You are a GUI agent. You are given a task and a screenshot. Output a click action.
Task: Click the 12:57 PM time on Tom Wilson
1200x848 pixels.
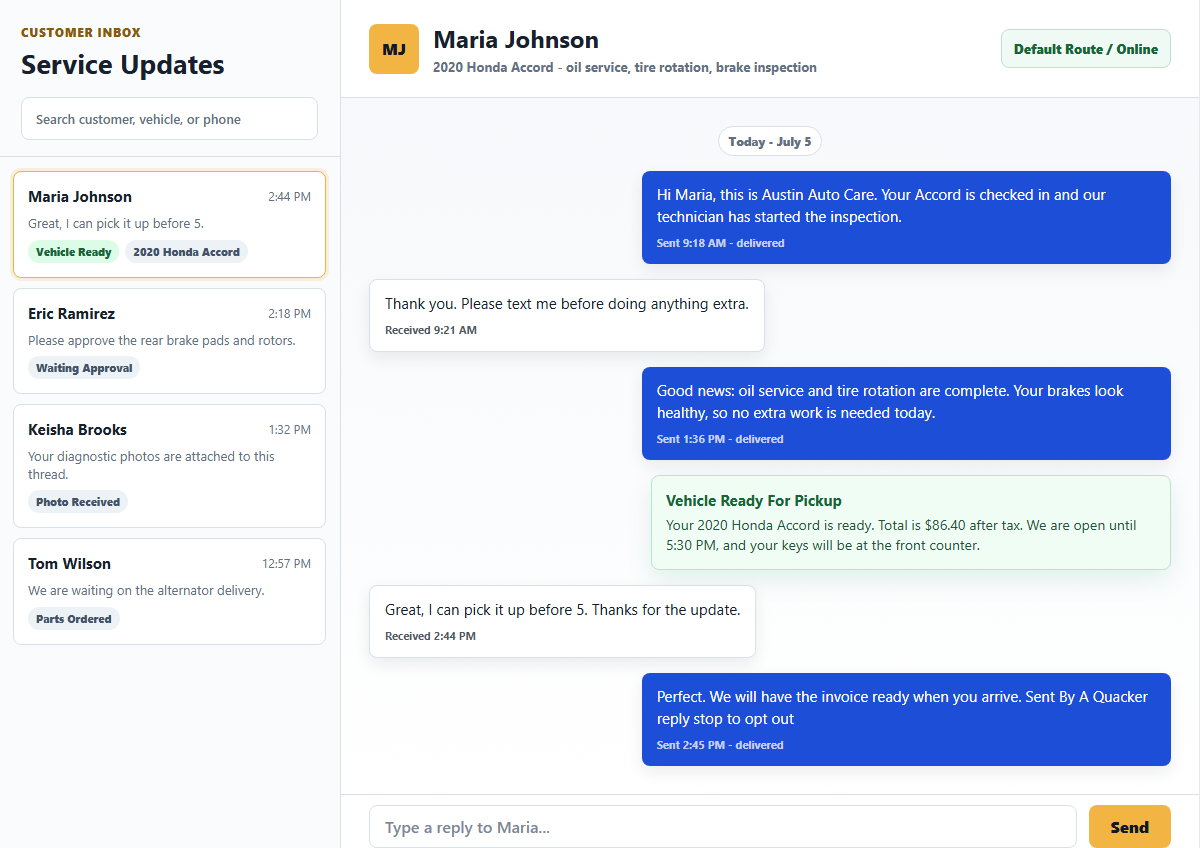click(x=286, y=564)
